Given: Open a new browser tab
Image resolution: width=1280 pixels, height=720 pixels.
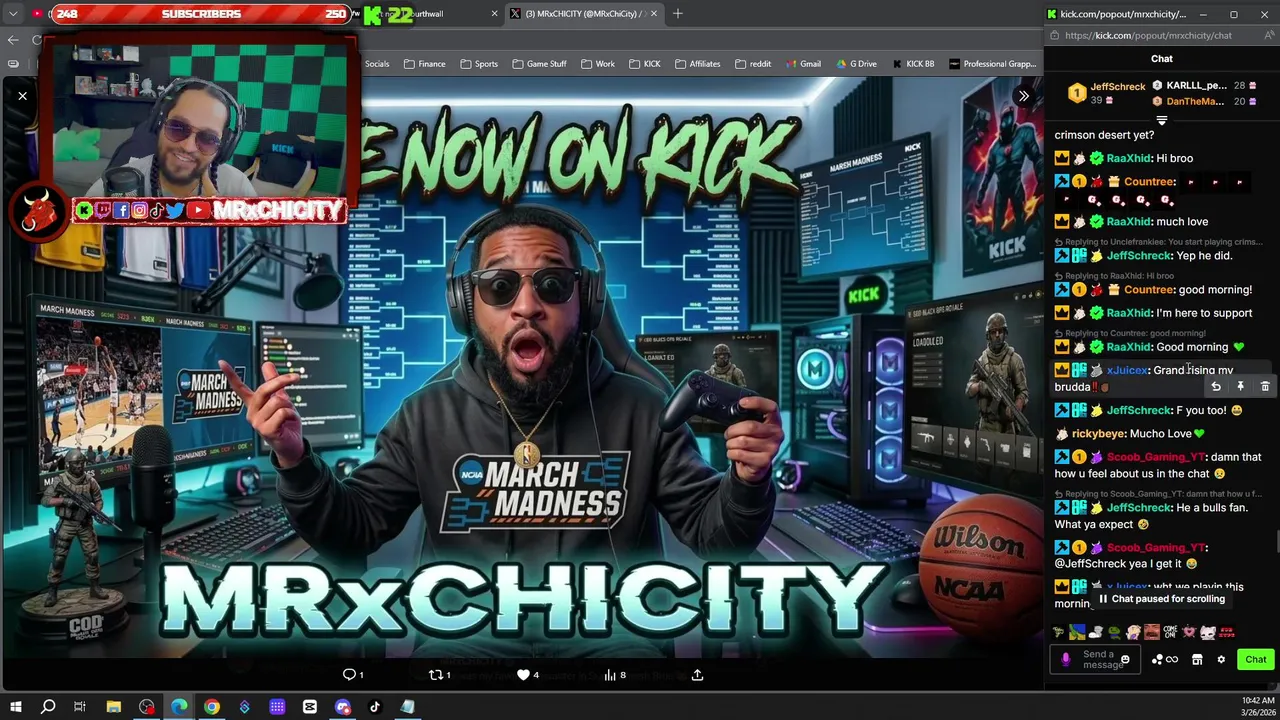Looking at the screenshot, I should point(678,14).
